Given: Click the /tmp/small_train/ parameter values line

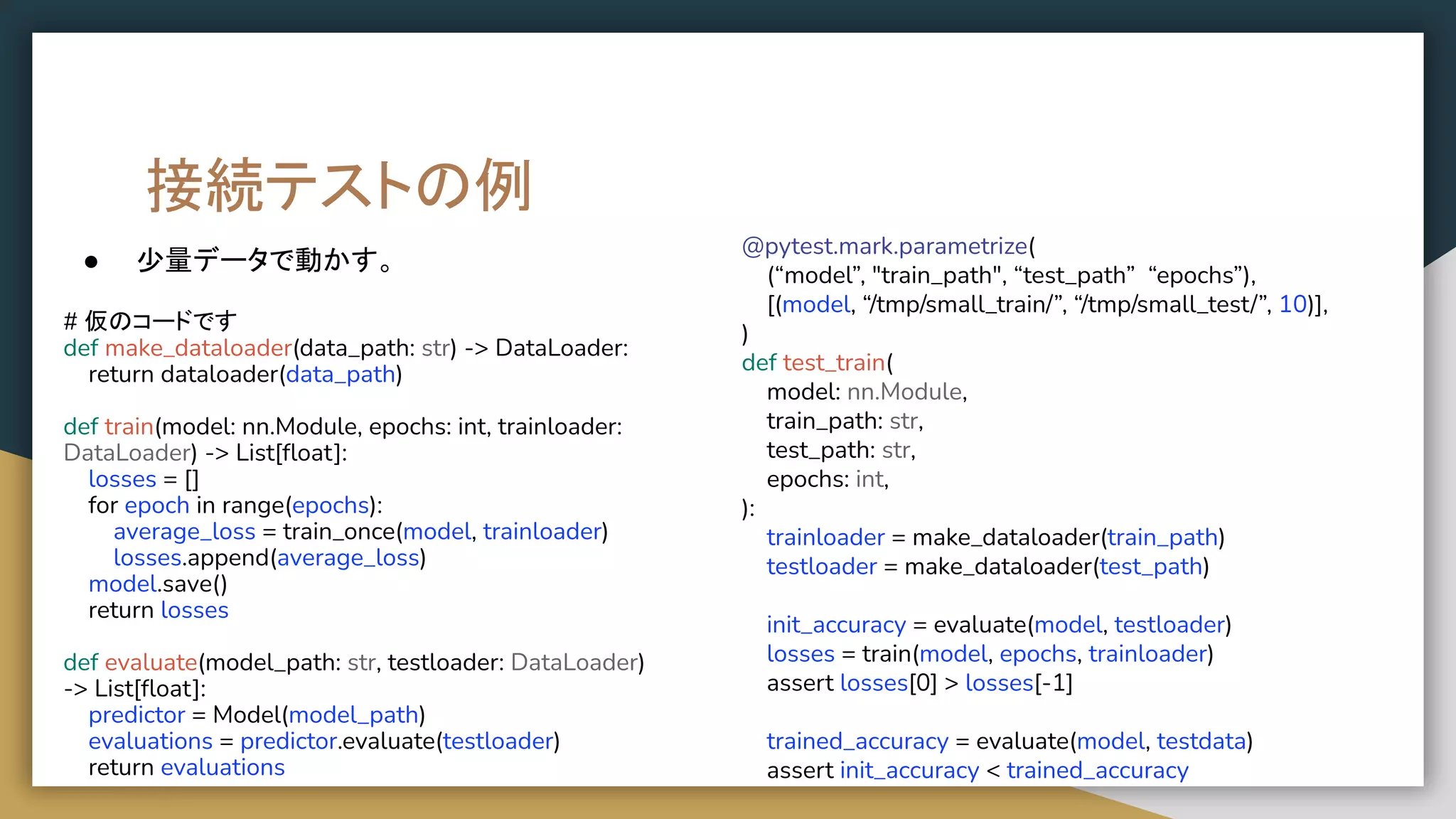Looking at the screenshot, I should (x=1047, y=304).
